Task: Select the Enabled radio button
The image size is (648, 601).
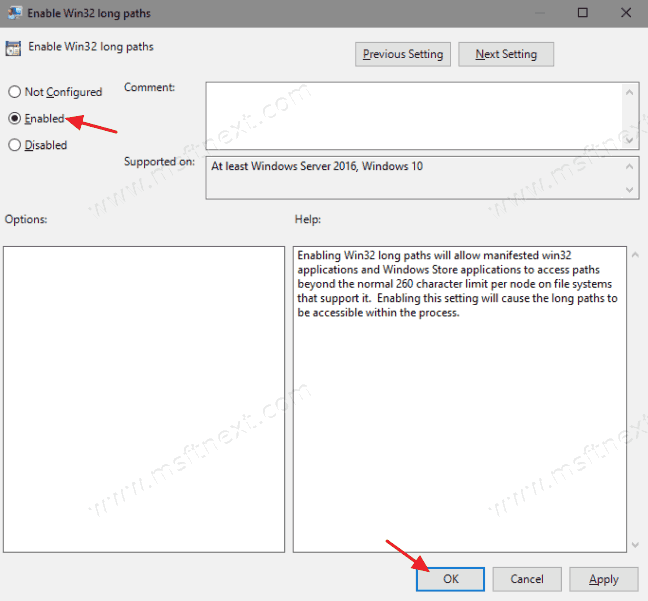Action: 15,118
